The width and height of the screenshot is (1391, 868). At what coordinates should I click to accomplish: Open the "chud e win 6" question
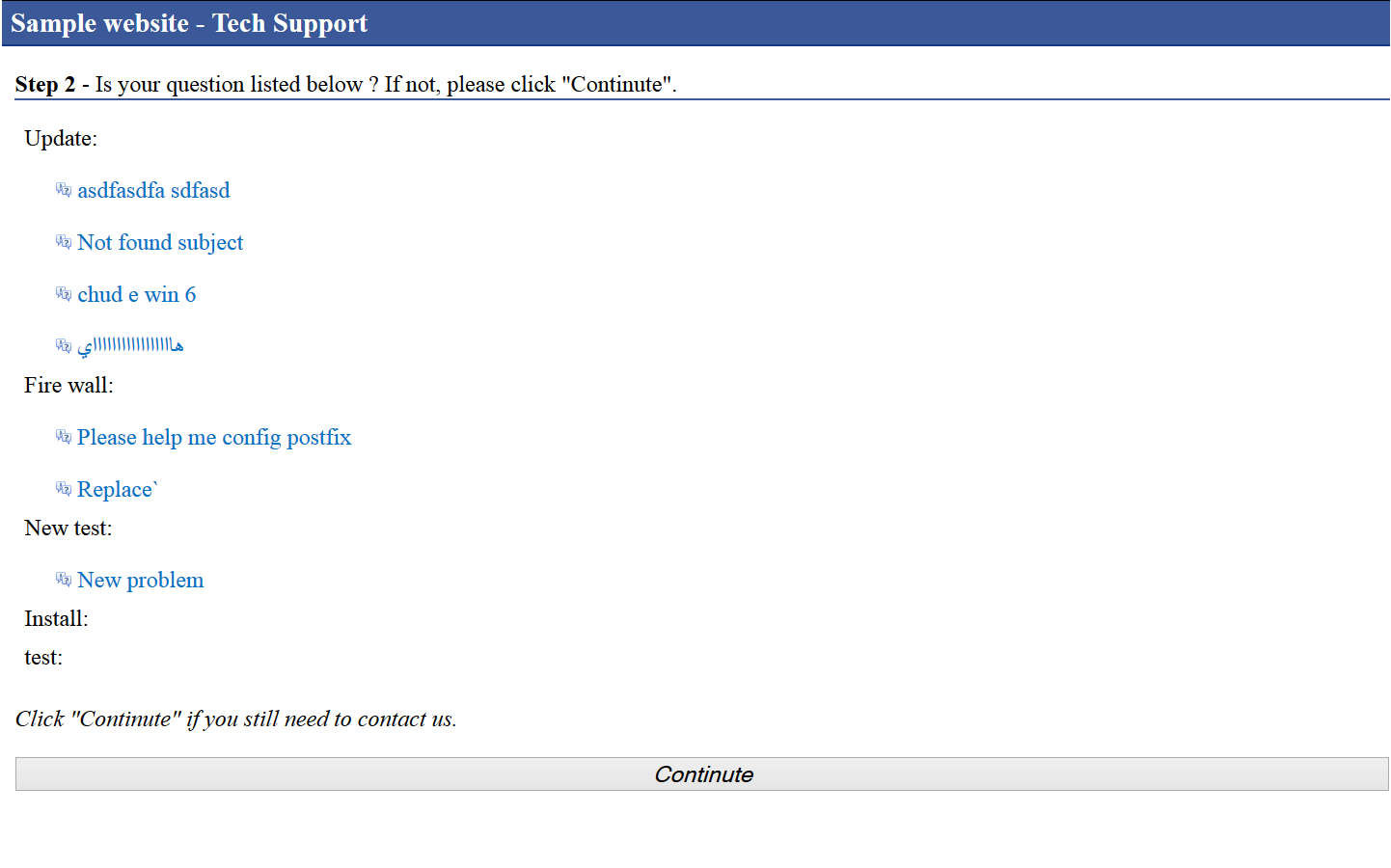(x=136, y=294)
